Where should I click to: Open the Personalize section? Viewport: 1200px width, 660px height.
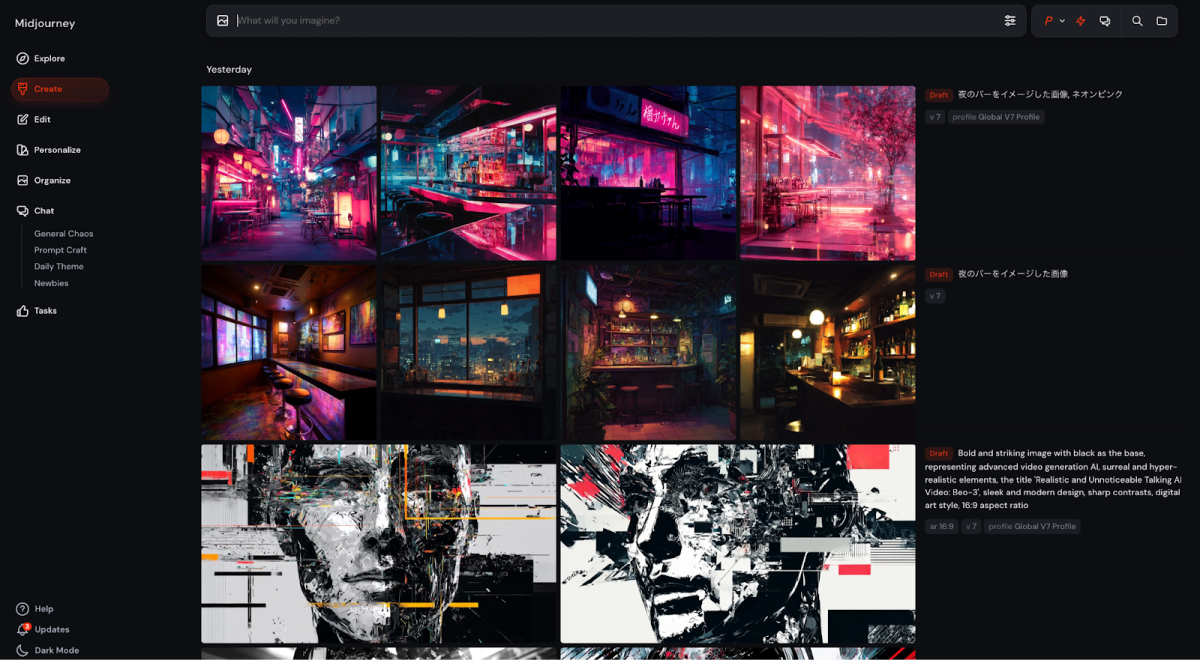tap(57, 150)
